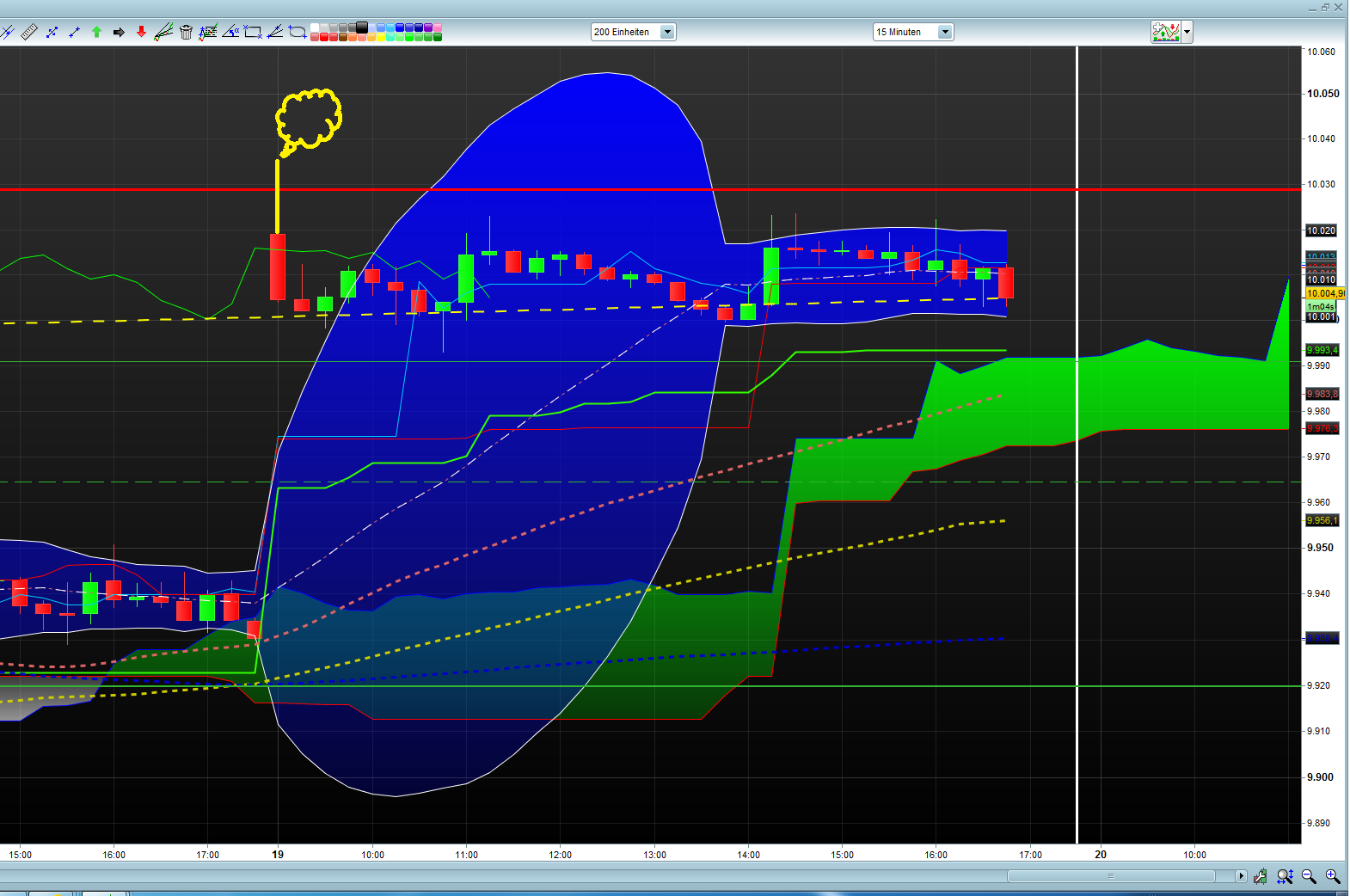
Task: Click the 1m04s countdown timer label
Action: 1321,306
